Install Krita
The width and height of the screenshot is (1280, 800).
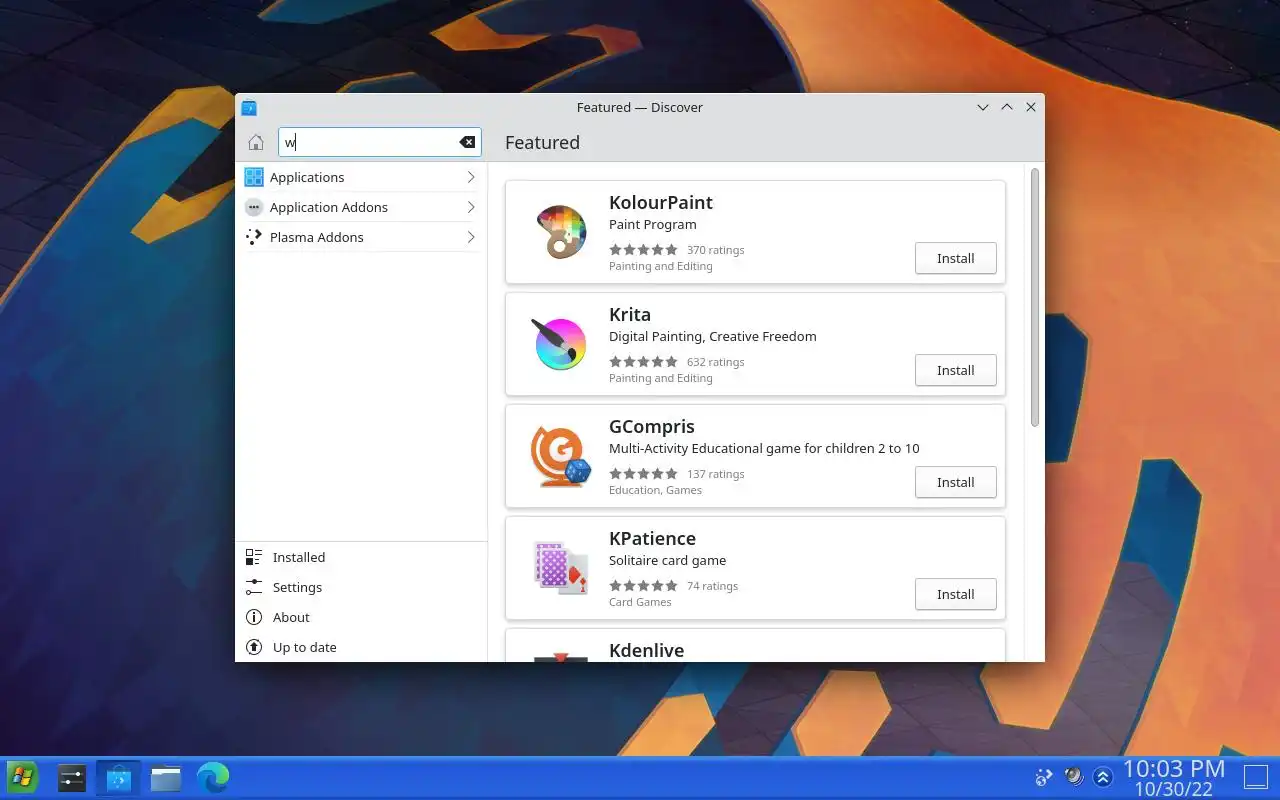coord(956,370)
